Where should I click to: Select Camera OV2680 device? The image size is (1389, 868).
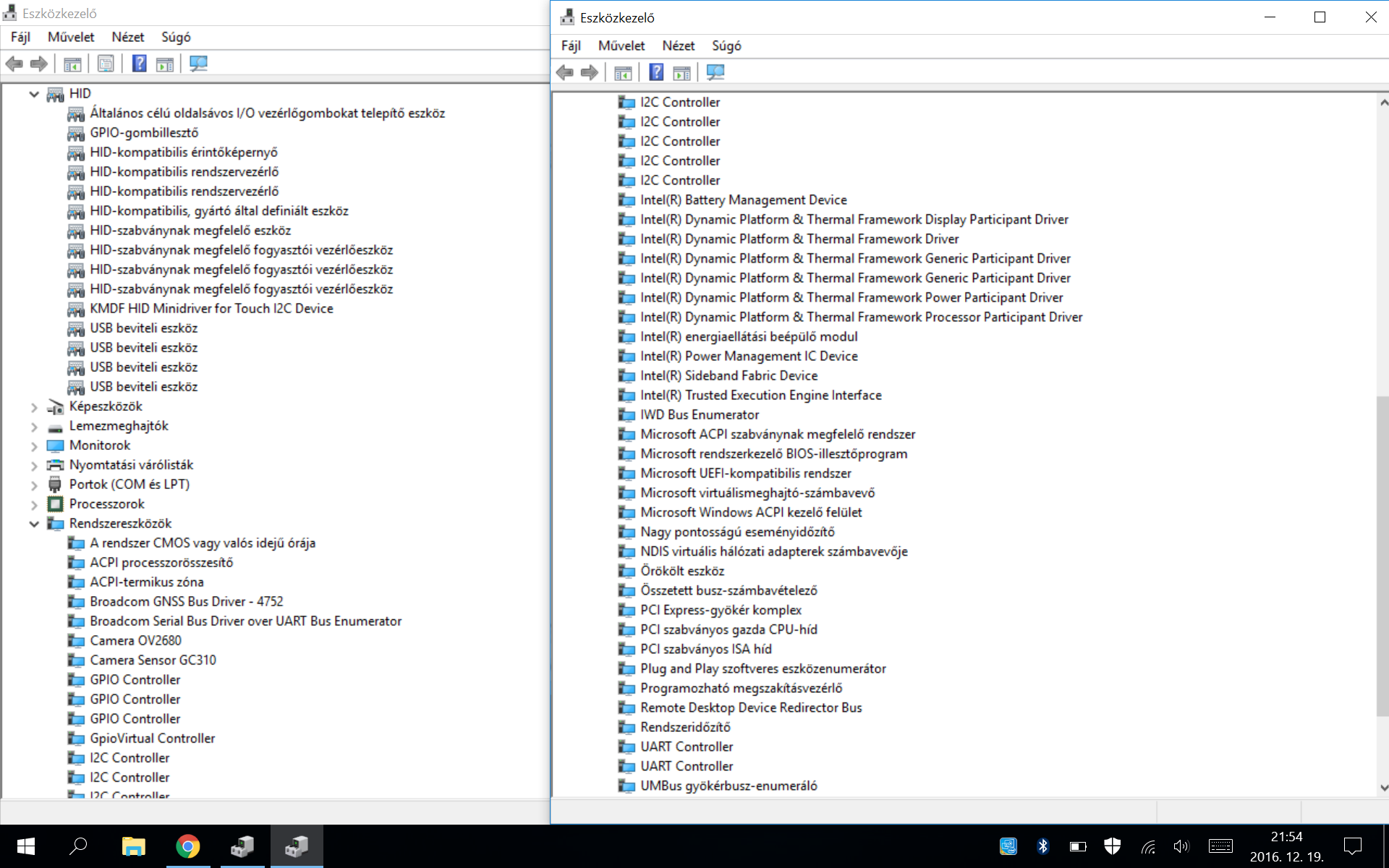[x=135, y=640]
